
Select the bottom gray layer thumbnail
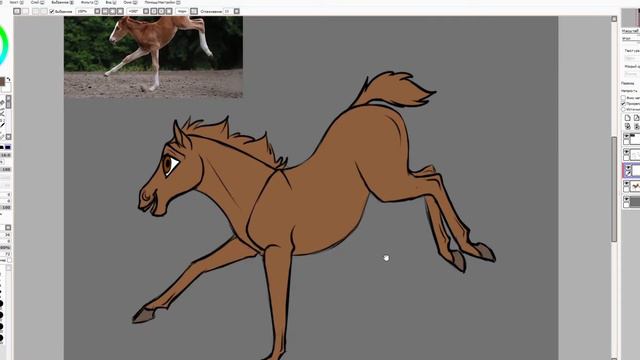(x=635, y=202)
